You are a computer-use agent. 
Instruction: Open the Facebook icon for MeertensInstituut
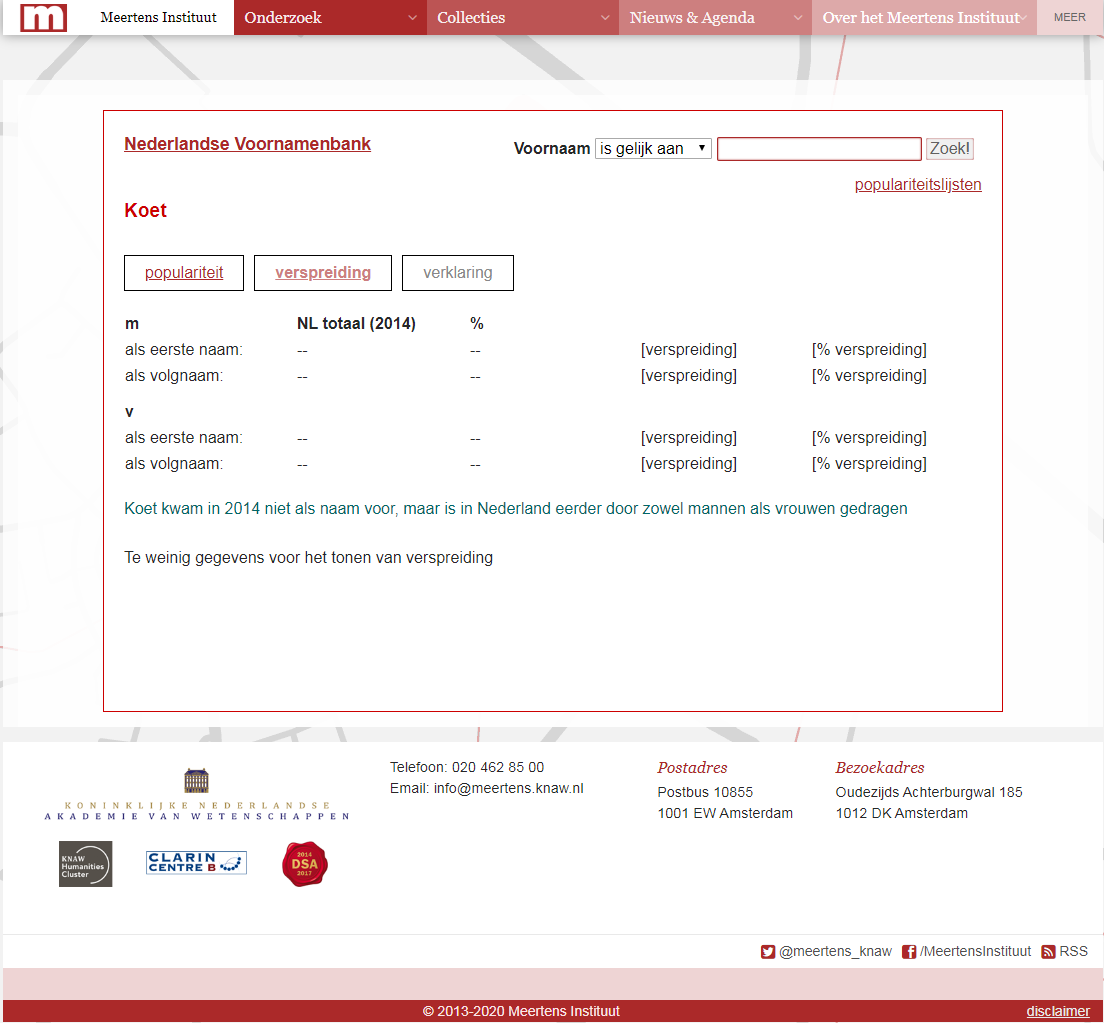click(909, 952)
